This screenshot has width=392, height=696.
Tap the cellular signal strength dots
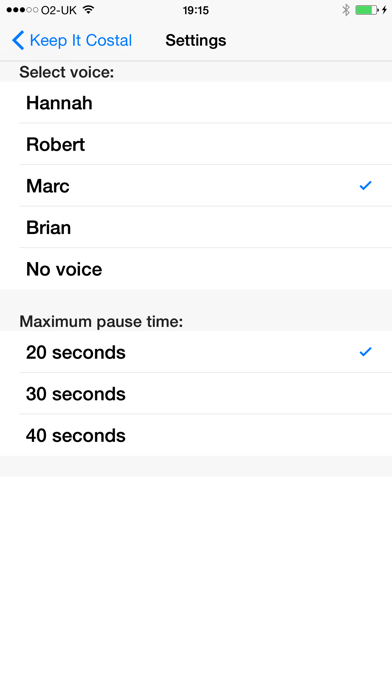point(22,10)
